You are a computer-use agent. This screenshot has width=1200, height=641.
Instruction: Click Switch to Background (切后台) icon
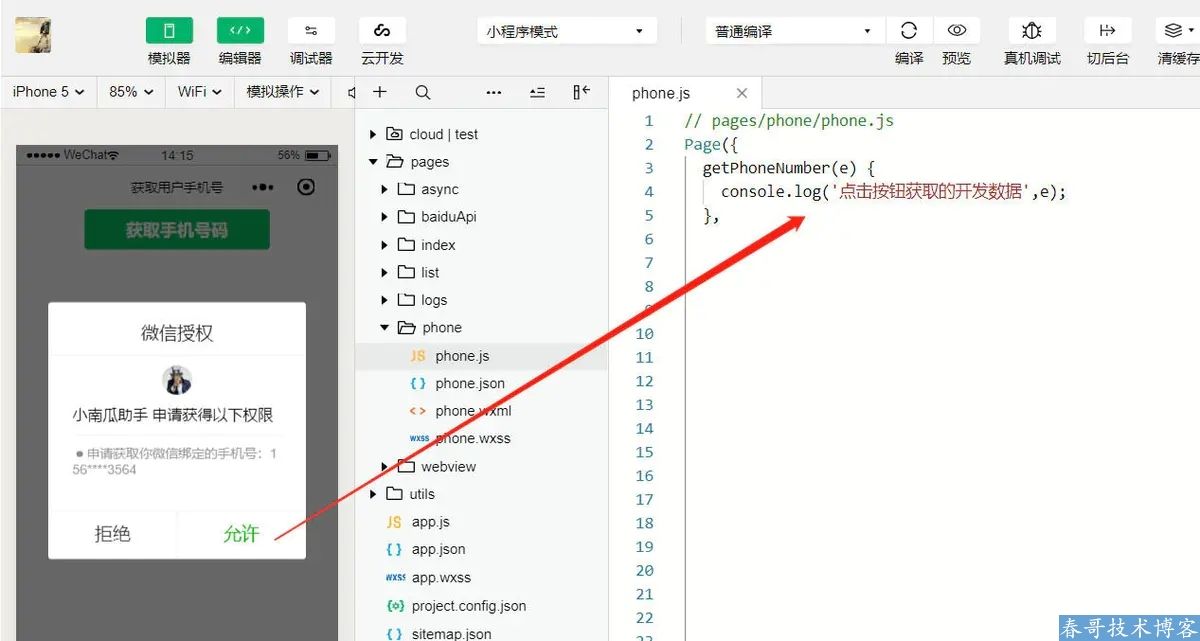(1107, 31)
